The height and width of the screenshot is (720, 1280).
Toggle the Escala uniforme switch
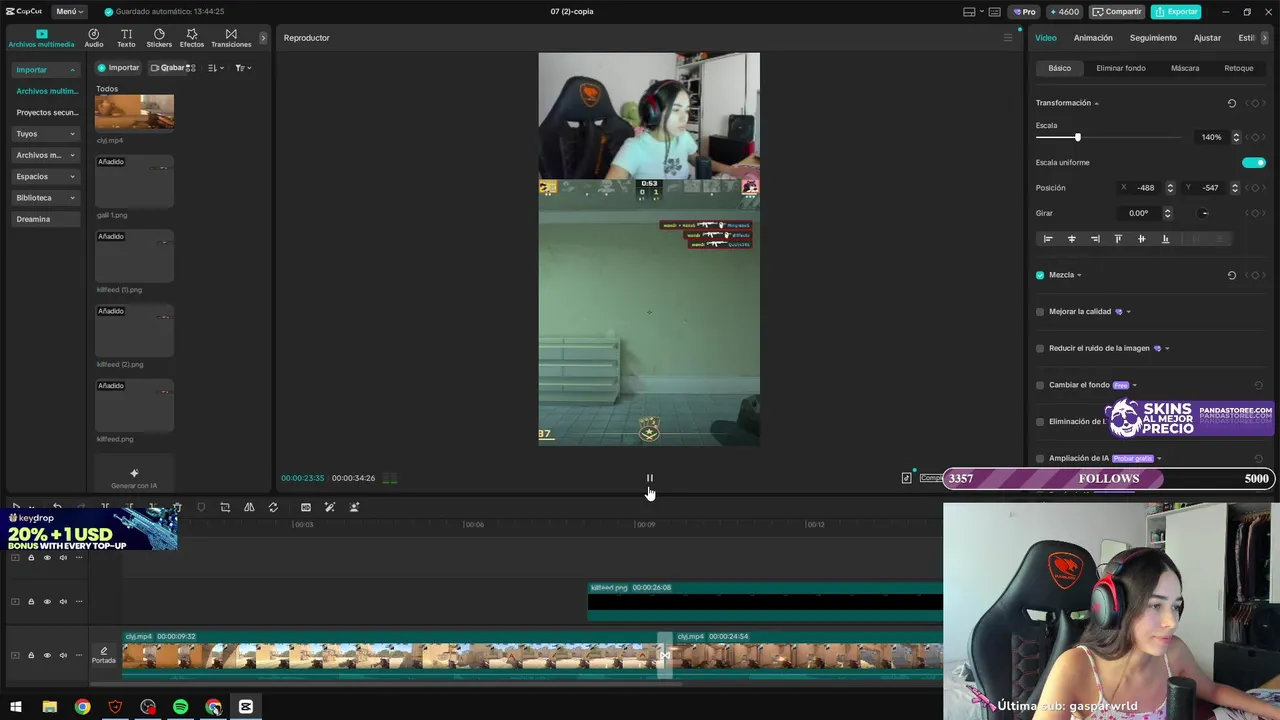click(1253, 162)
